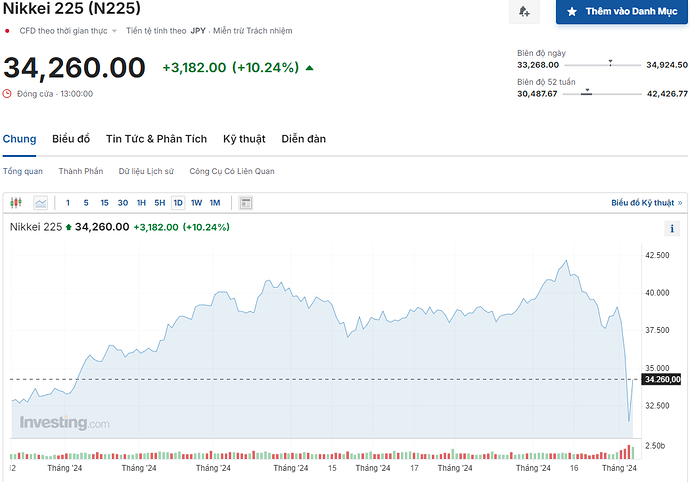Click the Investing.com logo watermark
The image size is (690, 482).
[65, 423]
